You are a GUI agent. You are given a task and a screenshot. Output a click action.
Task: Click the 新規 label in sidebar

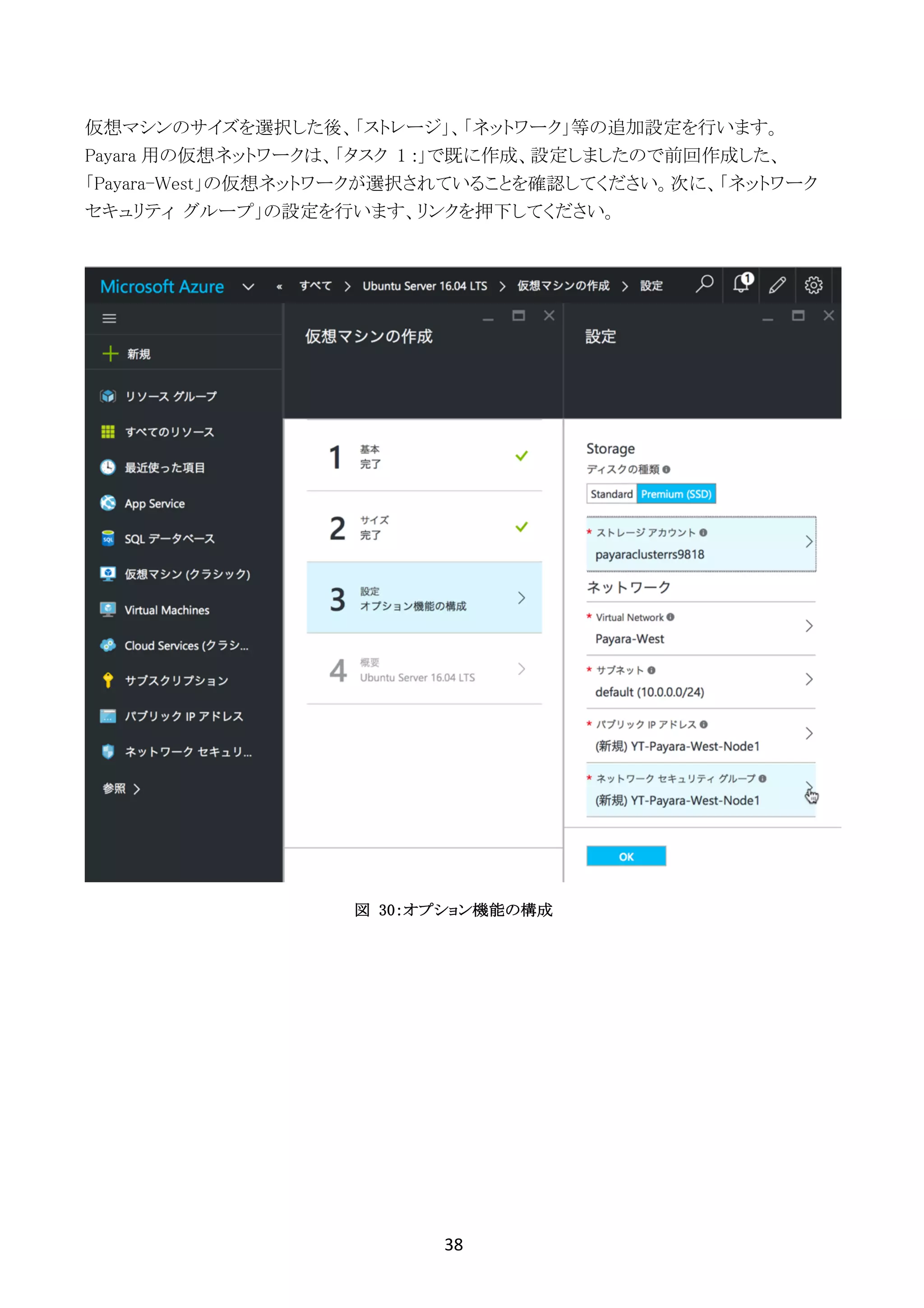(x=139, y=354)
